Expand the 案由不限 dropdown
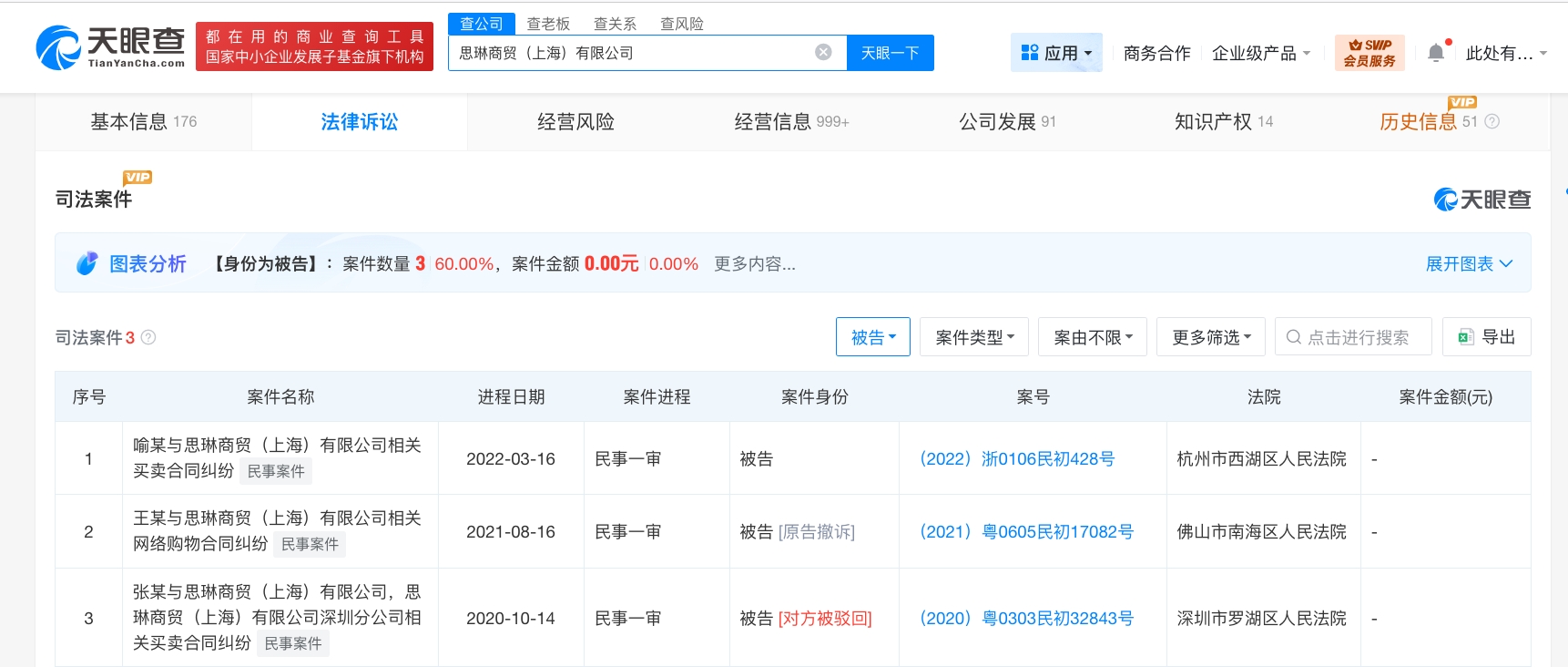 coord(1092,337)
